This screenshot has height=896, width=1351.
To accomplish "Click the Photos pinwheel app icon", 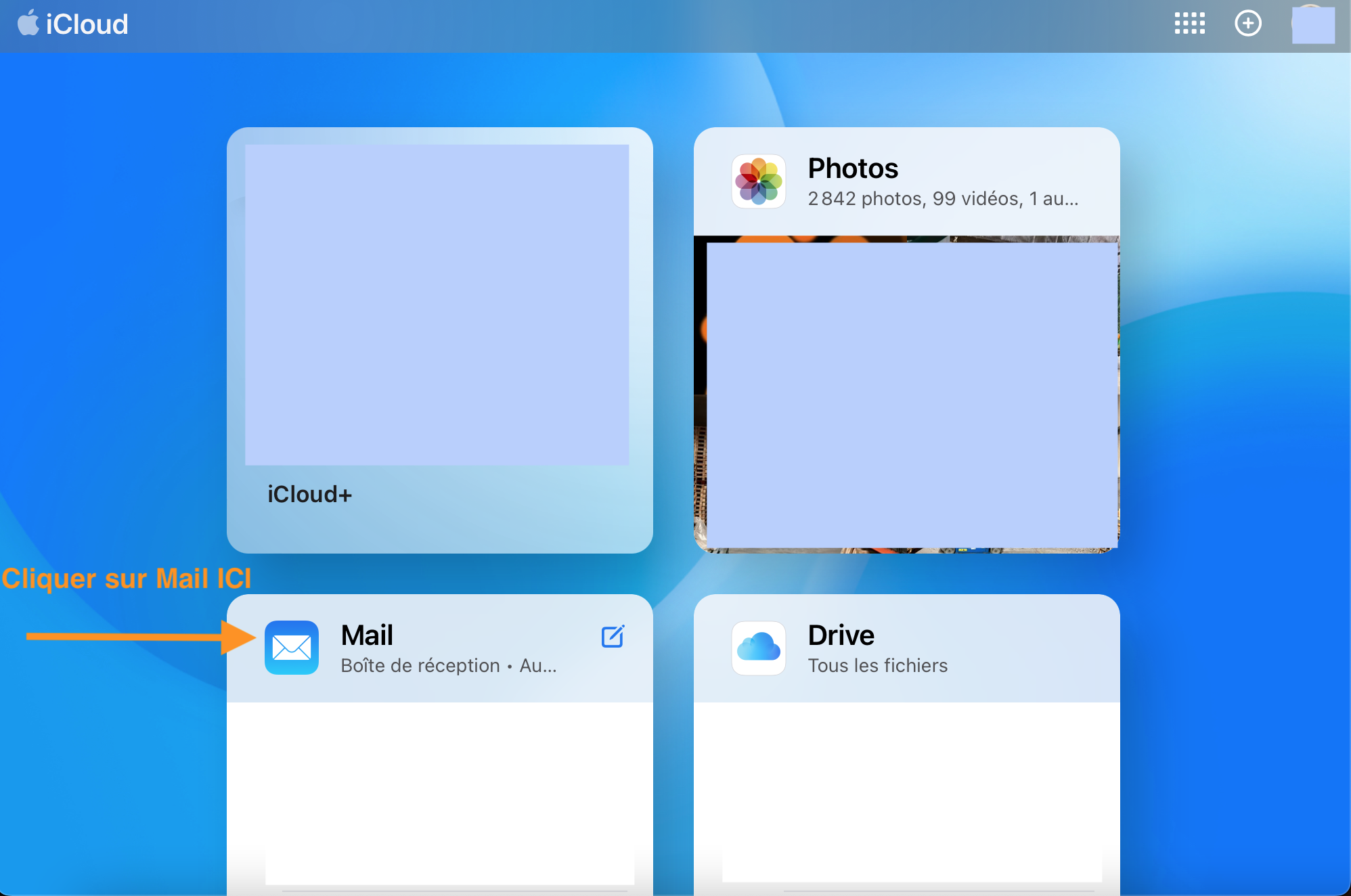I will [x=759, y=181].
